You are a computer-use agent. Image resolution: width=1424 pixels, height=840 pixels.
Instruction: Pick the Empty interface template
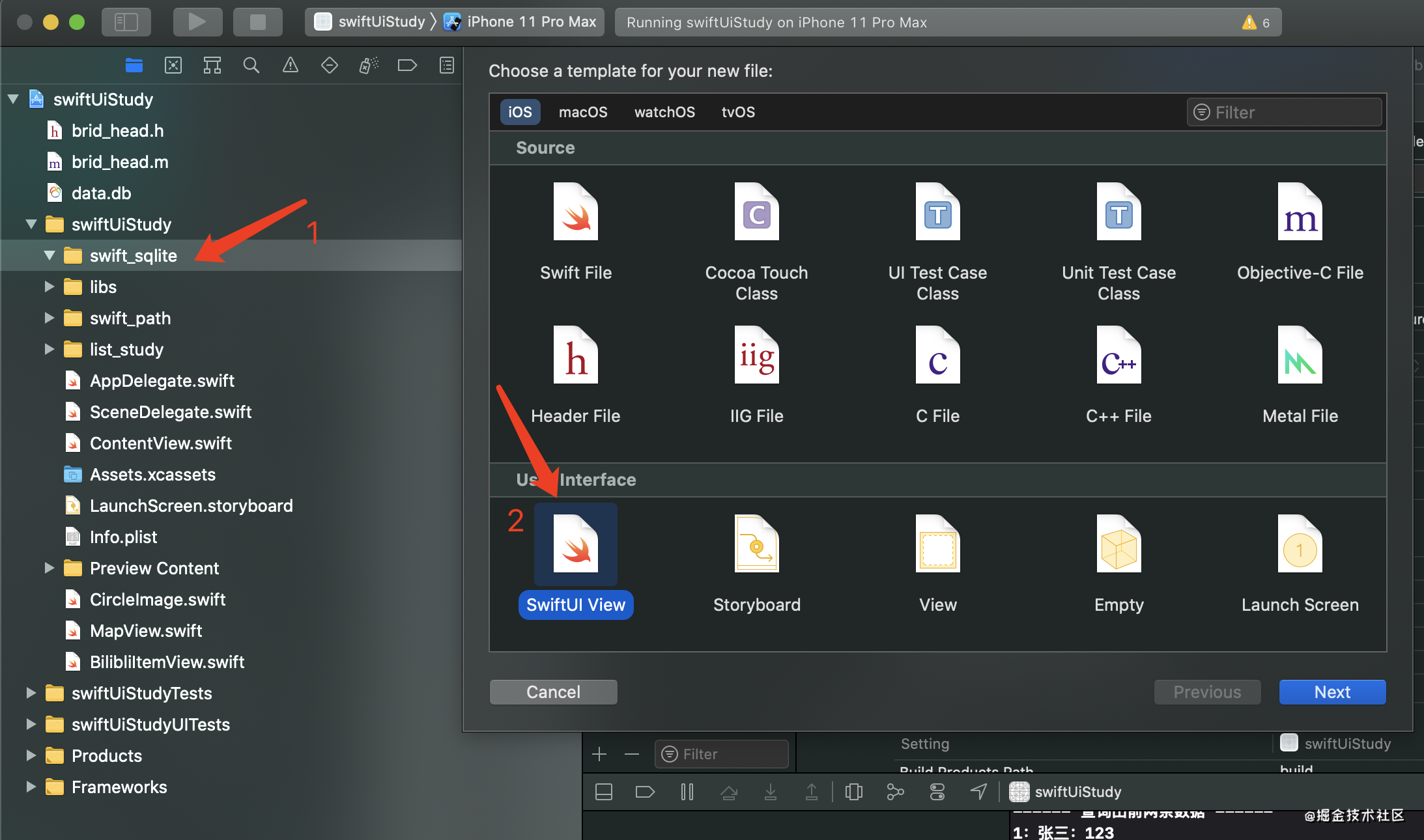pyautogui.click(x=1118, y=565)
